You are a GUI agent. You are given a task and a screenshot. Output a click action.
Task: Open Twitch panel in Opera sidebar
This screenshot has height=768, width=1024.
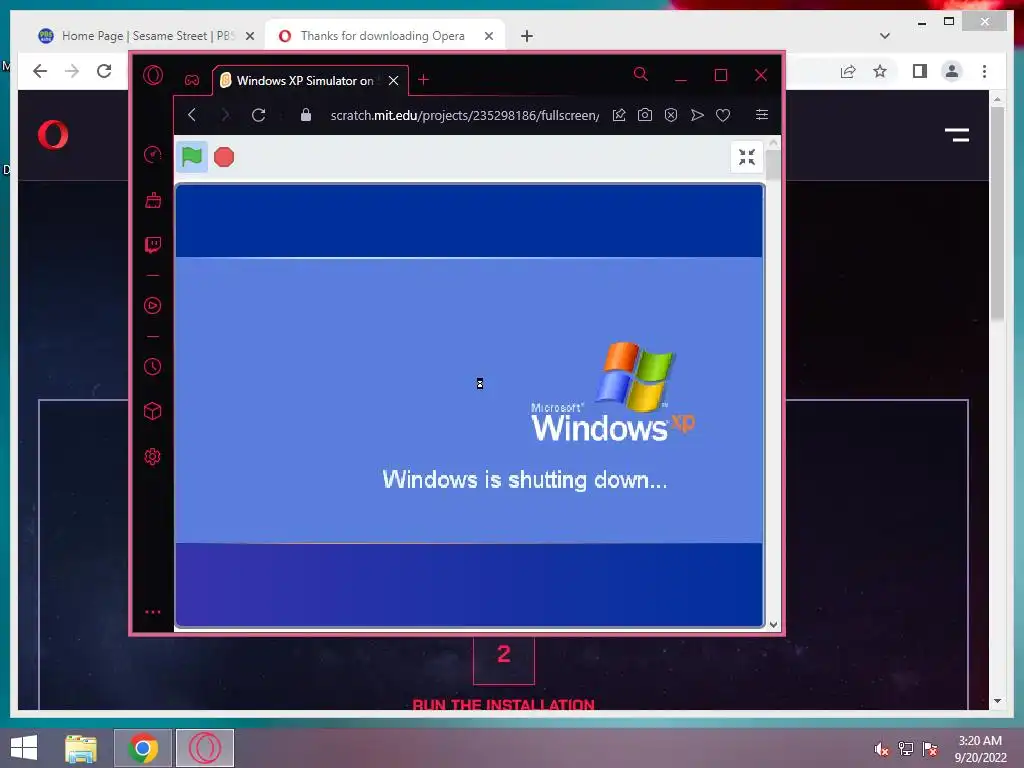pyautogui.click(x=153, y=245)
